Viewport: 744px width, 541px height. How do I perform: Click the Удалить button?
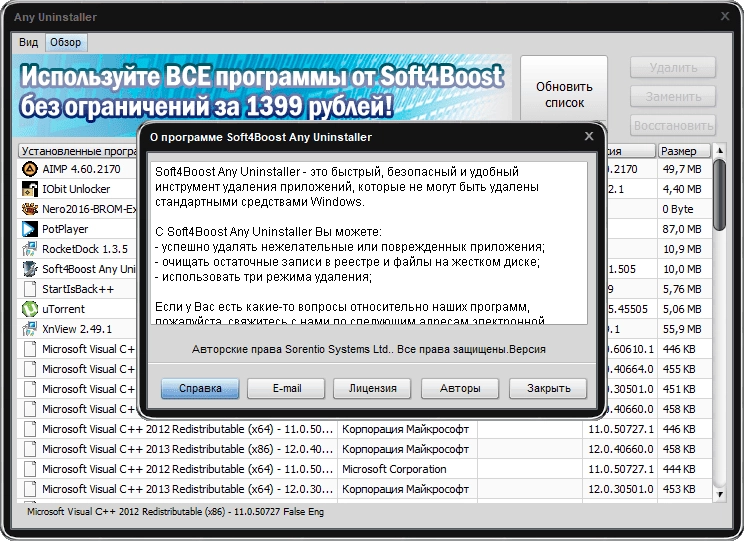pos(673,68)
